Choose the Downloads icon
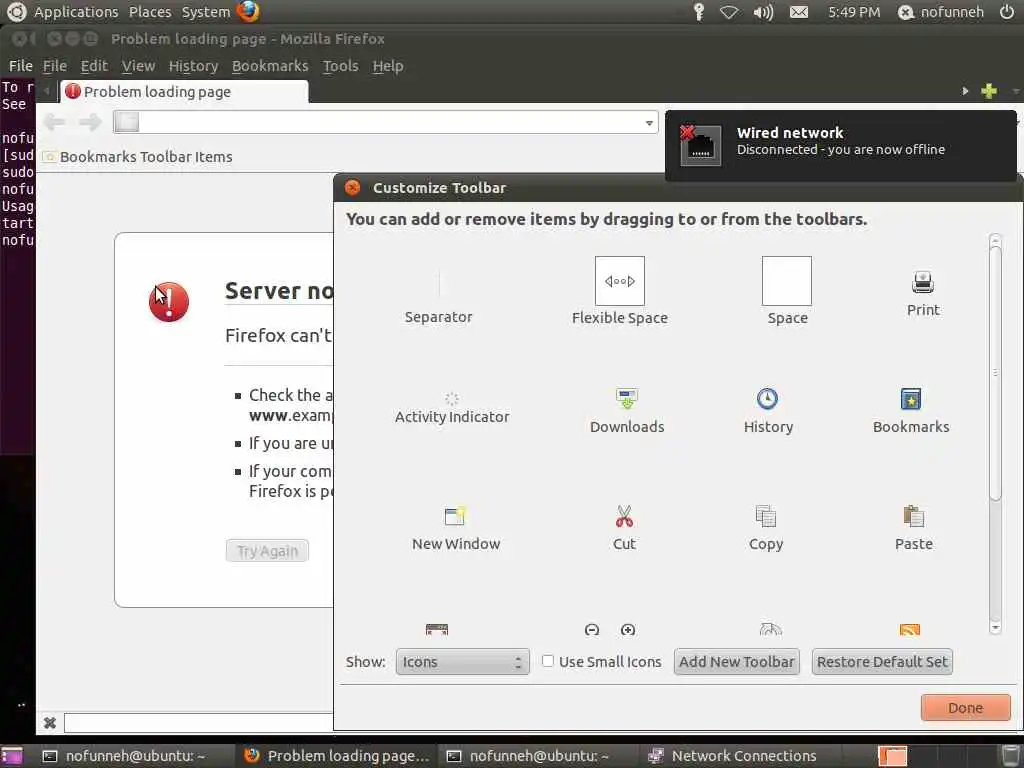This screenshot has height=768, width=1024. click(x=627, y=398)
